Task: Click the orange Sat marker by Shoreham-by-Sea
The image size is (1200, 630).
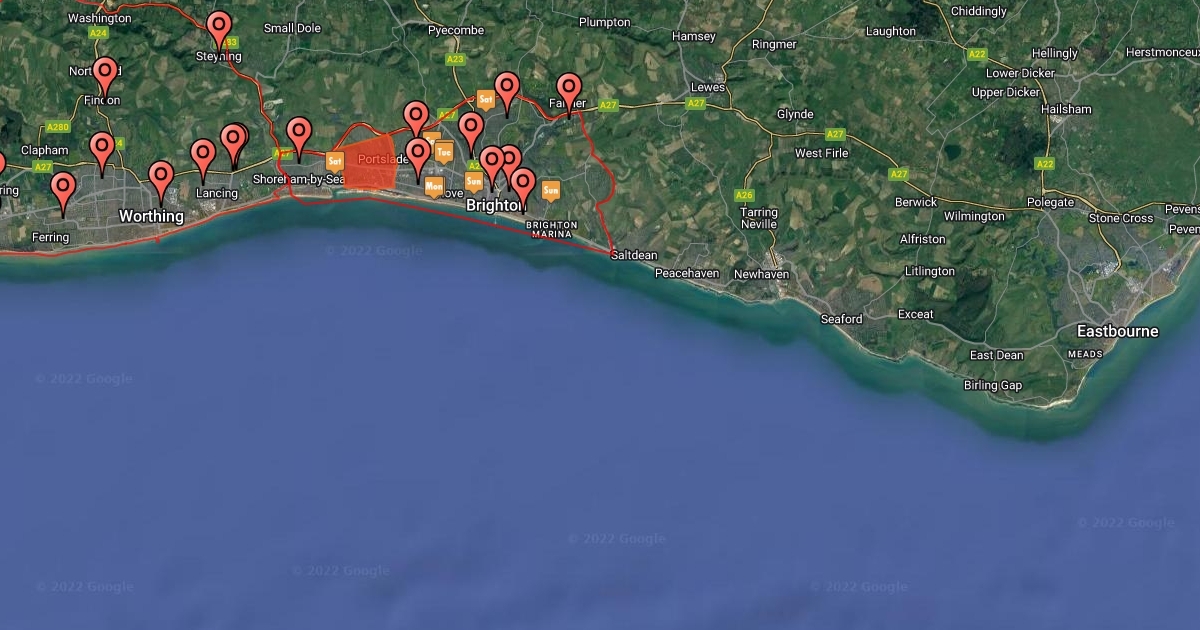Action: [335, 160]
